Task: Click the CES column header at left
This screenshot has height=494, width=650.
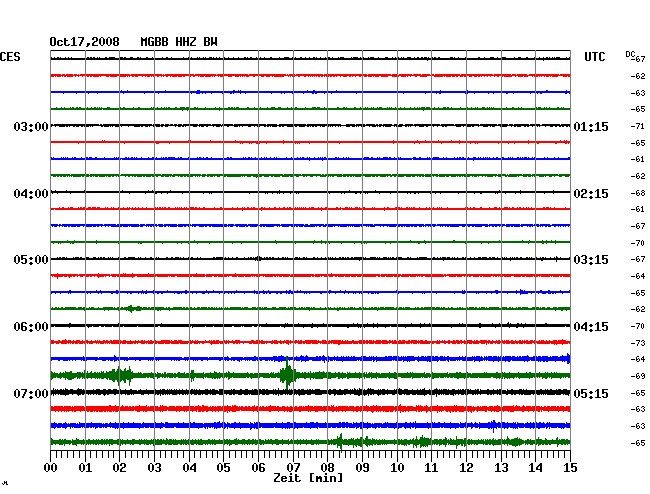Action: pyautogui.click(x=10, y=57)
